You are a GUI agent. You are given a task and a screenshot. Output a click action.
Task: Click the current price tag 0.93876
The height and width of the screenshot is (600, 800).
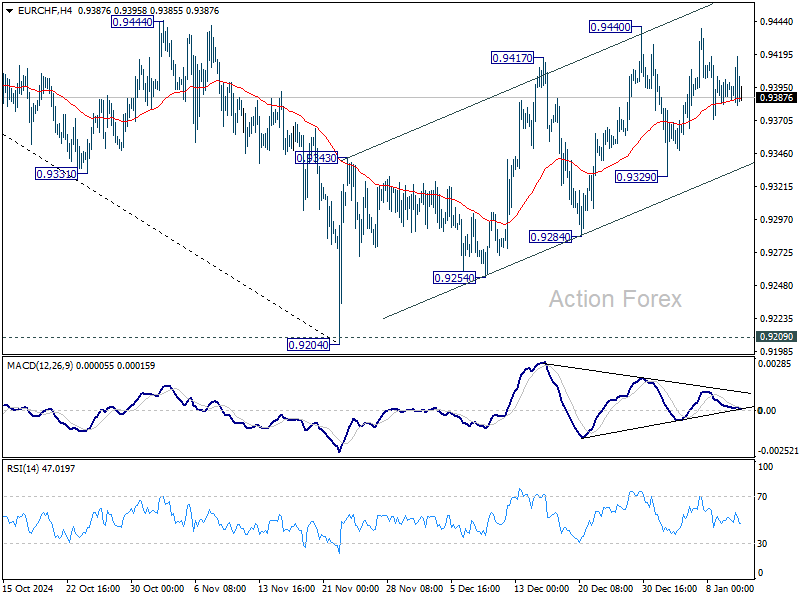pos(776,98)
